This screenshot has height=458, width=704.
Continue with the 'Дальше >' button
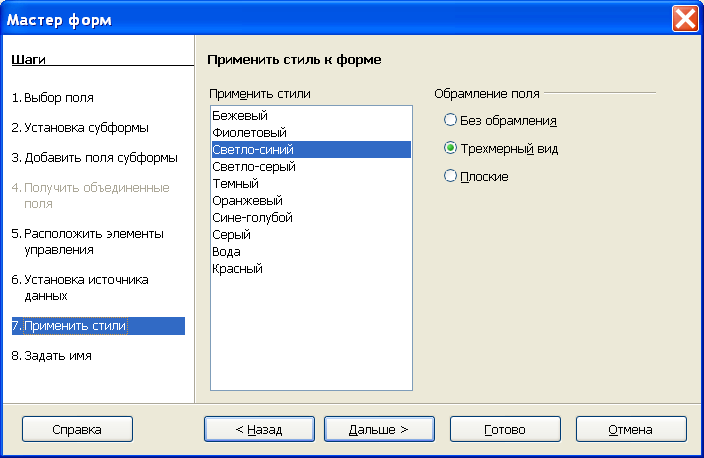point(379,429)
